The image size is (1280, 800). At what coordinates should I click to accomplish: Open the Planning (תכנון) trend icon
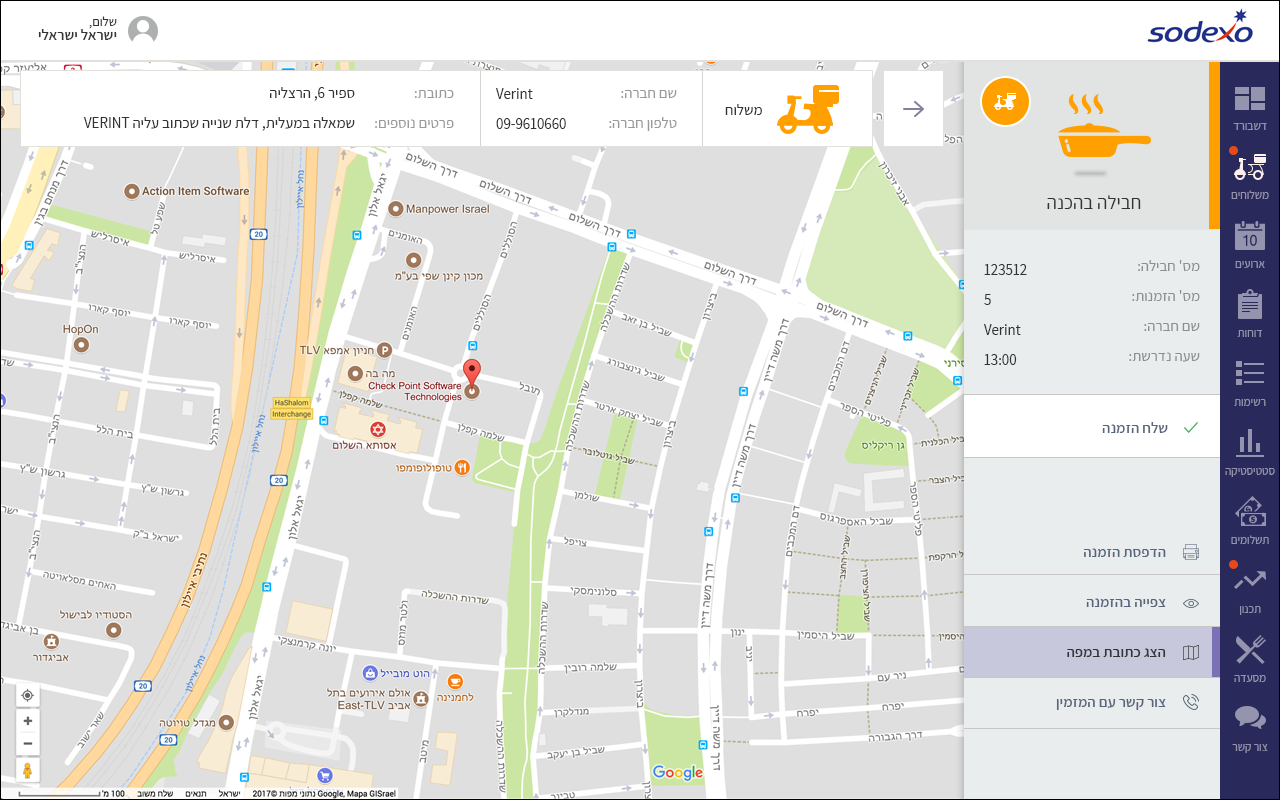pos(1249,589)
